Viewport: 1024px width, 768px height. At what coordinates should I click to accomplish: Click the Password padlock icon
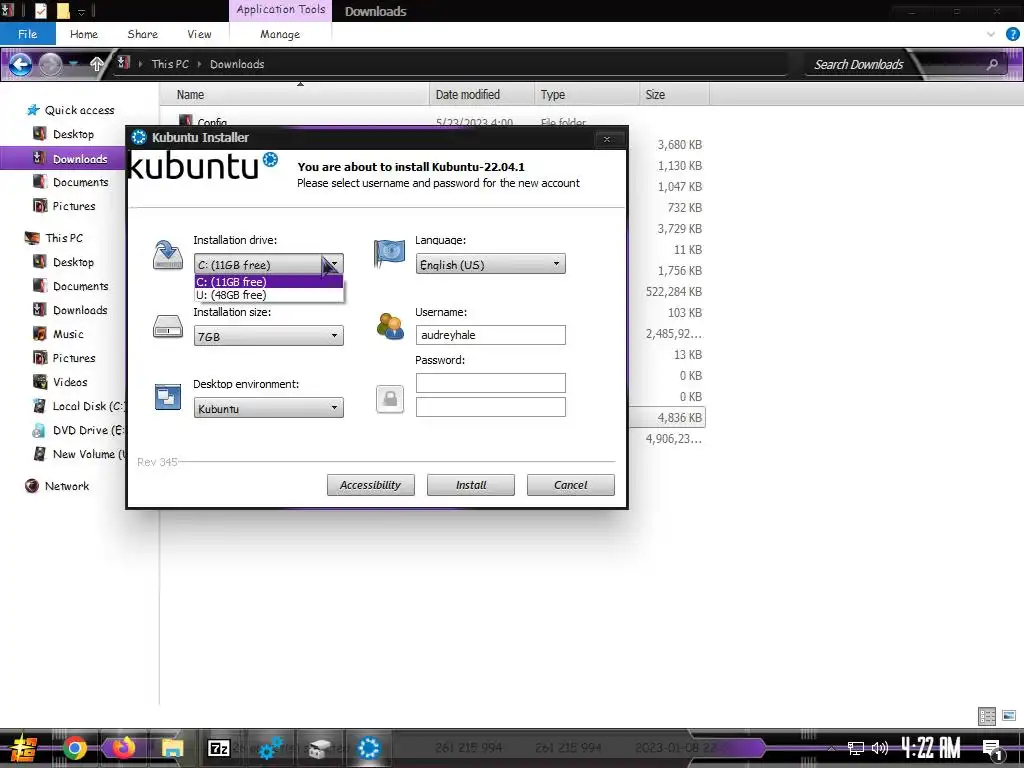click(390, 399)
